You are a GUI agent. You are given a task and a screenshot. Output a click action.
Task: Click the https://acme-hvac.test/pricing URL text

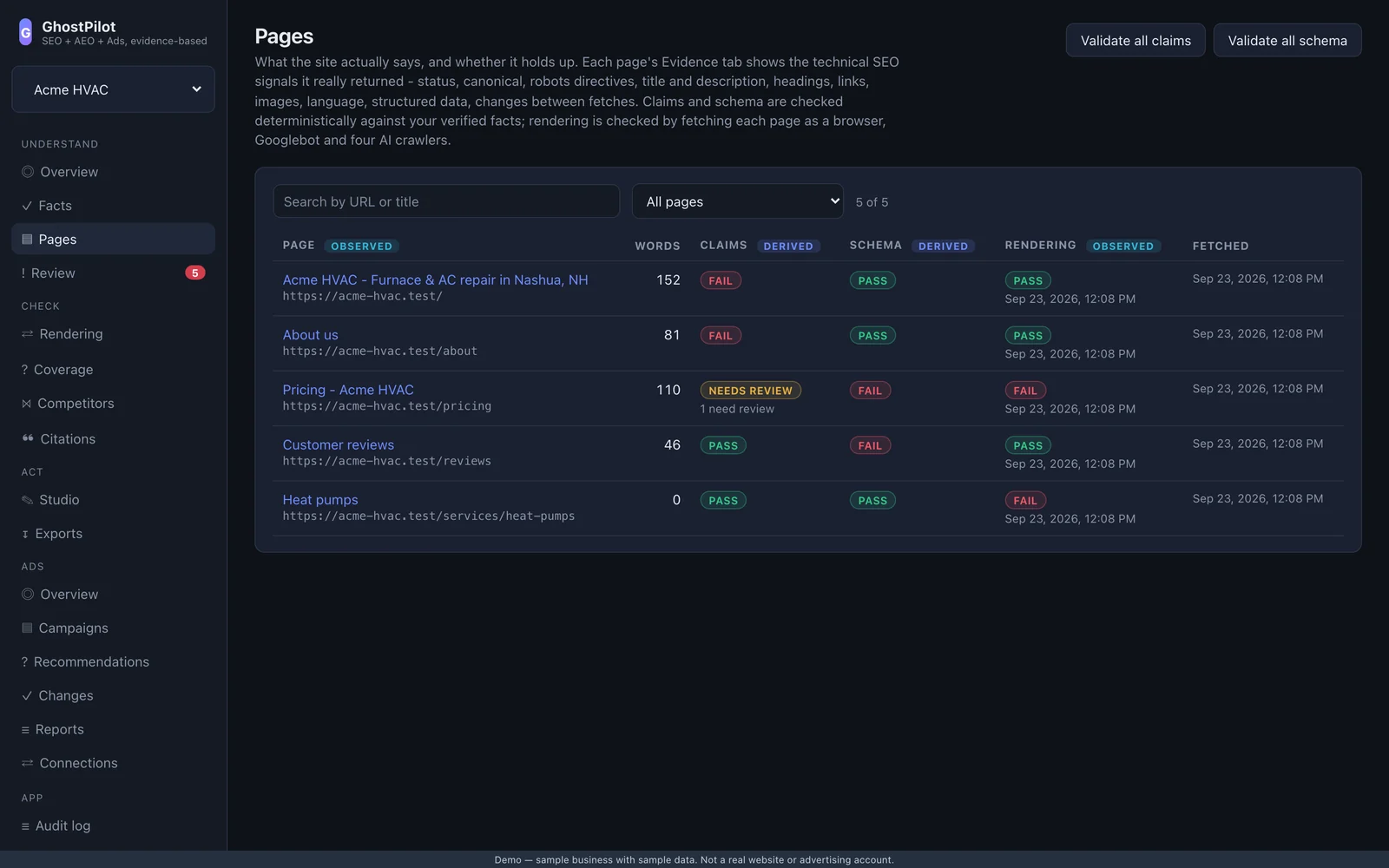[387, 406]
